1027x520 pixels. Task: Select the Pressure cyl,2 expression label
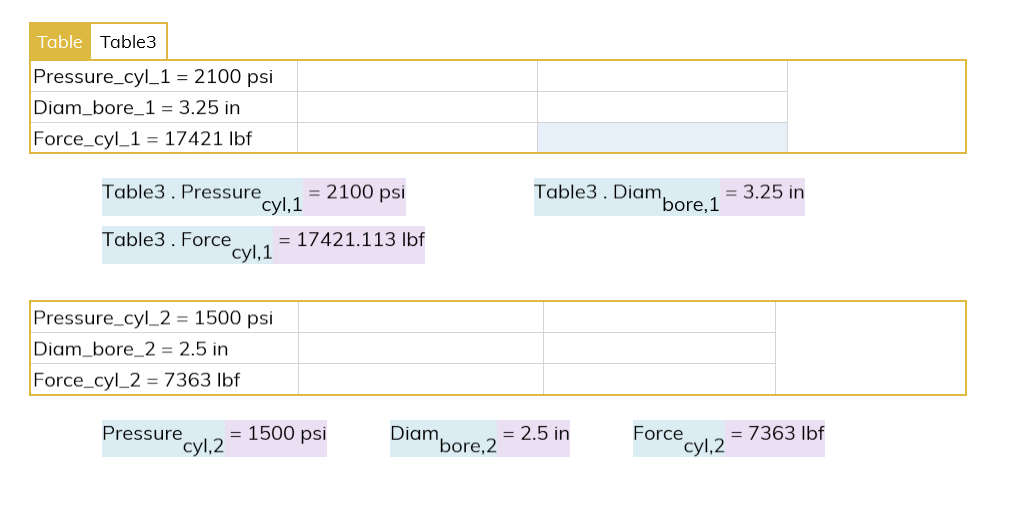pyautogui.click(x=164, y=438)
